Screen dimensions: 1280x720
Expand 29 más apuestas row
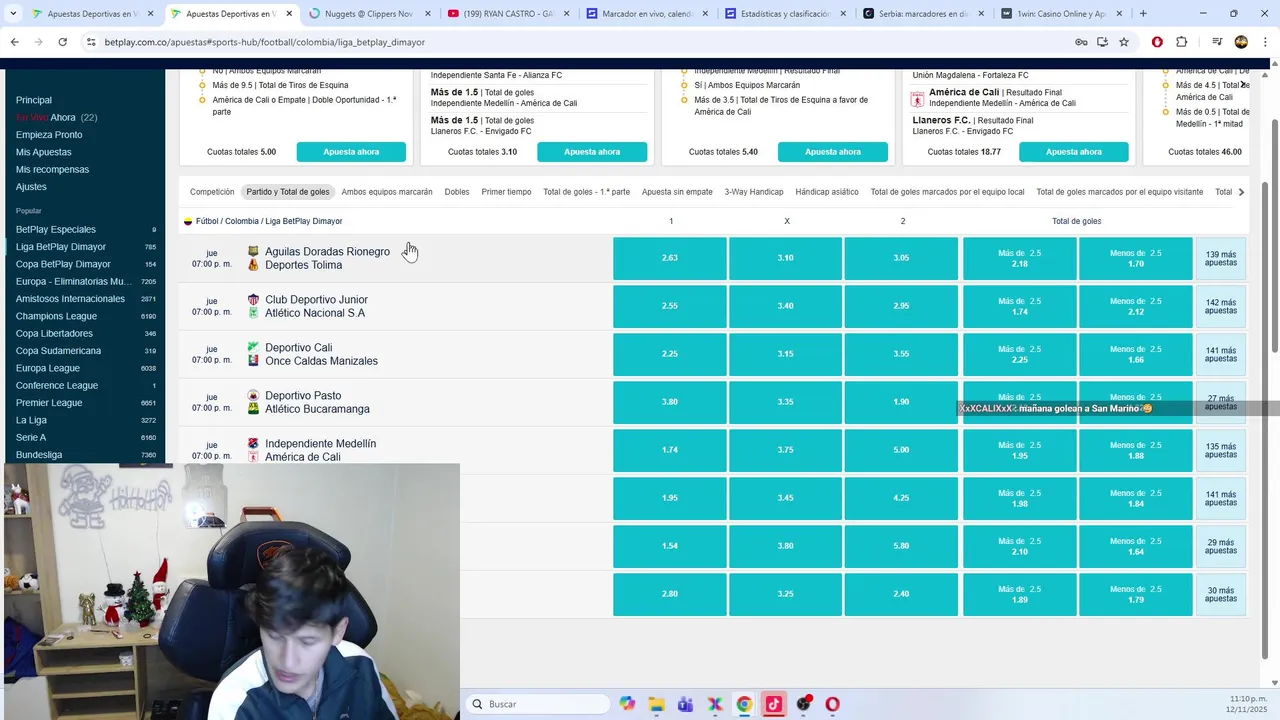coord(1221,546)
